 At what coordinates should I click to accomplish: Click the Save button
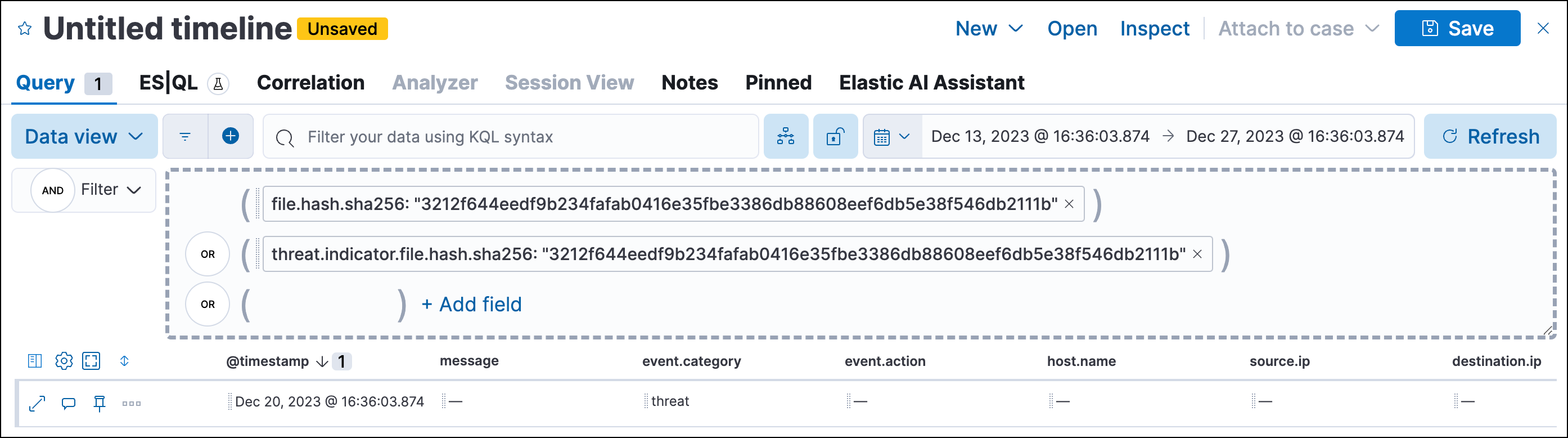(x=1457, y=29)
